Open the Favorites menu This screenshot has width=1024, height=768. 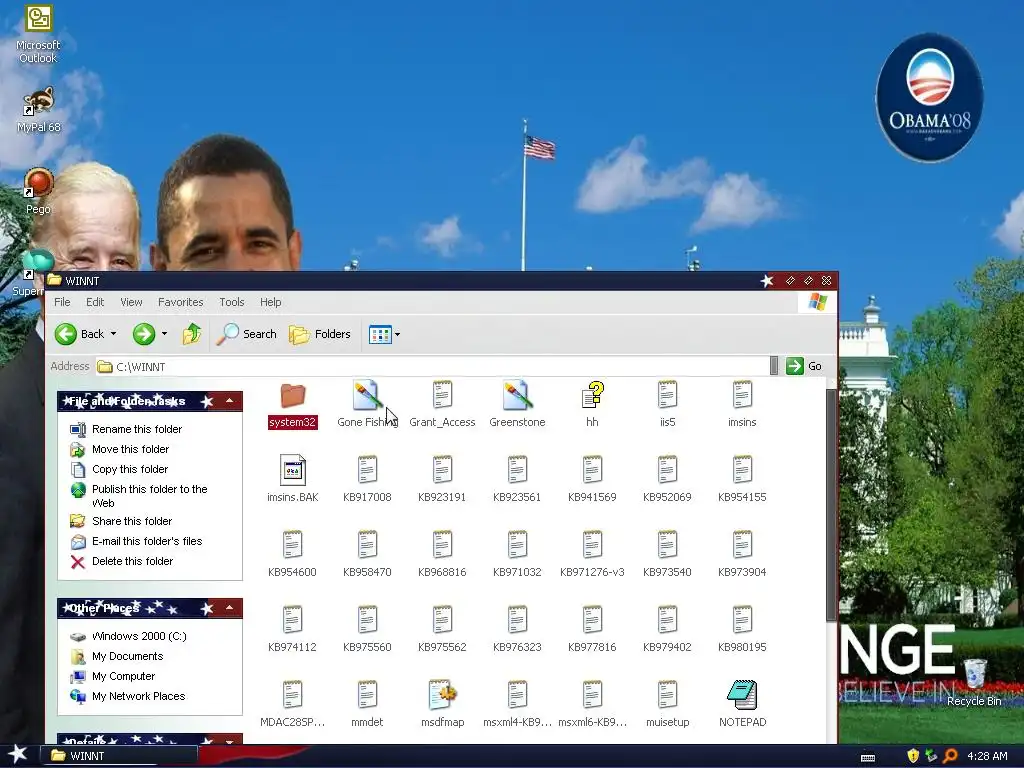coord(180,302)
